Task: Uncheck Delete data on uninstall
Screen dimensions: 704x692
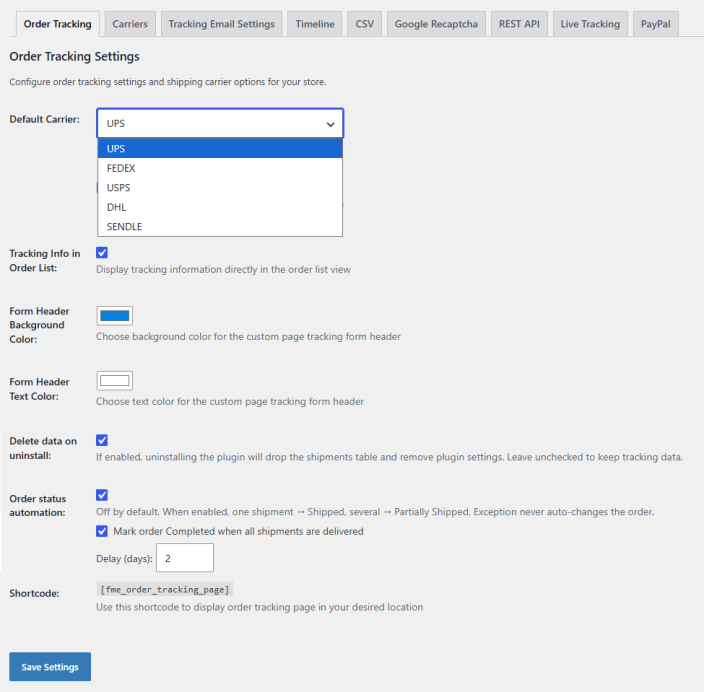Action: pos(102,440)
